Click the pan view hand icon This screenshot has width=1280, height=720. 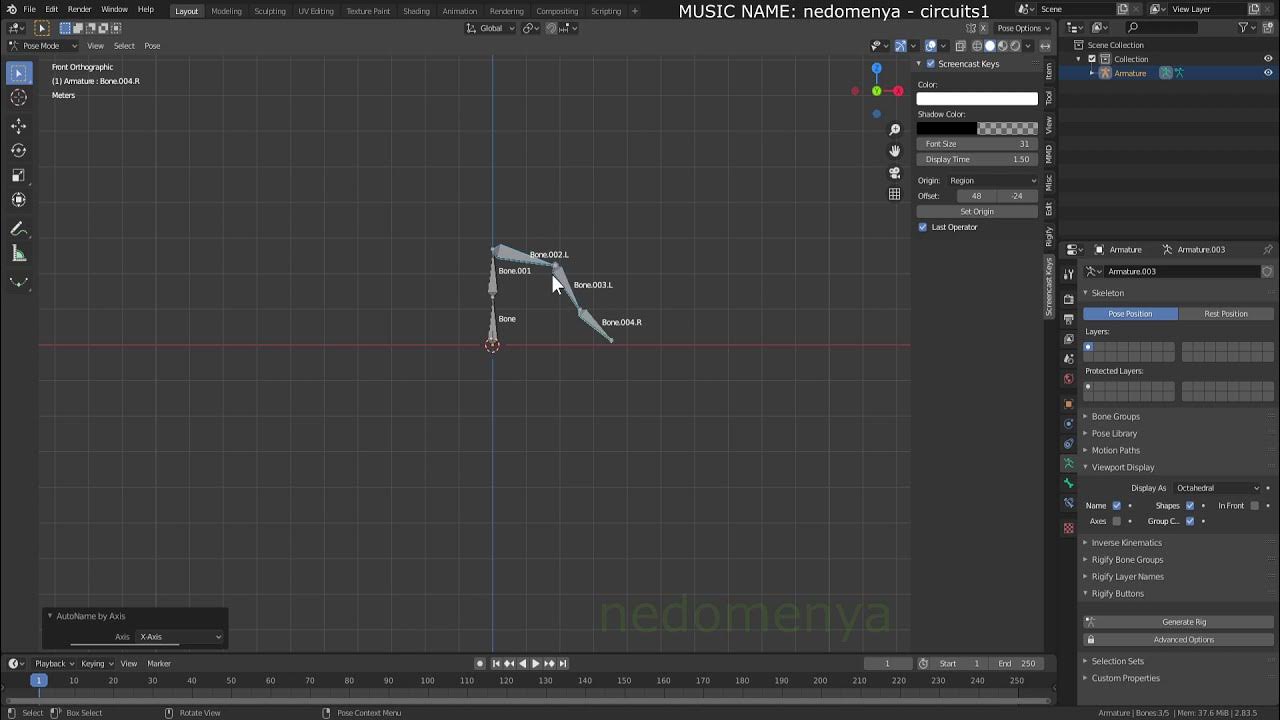894,151
